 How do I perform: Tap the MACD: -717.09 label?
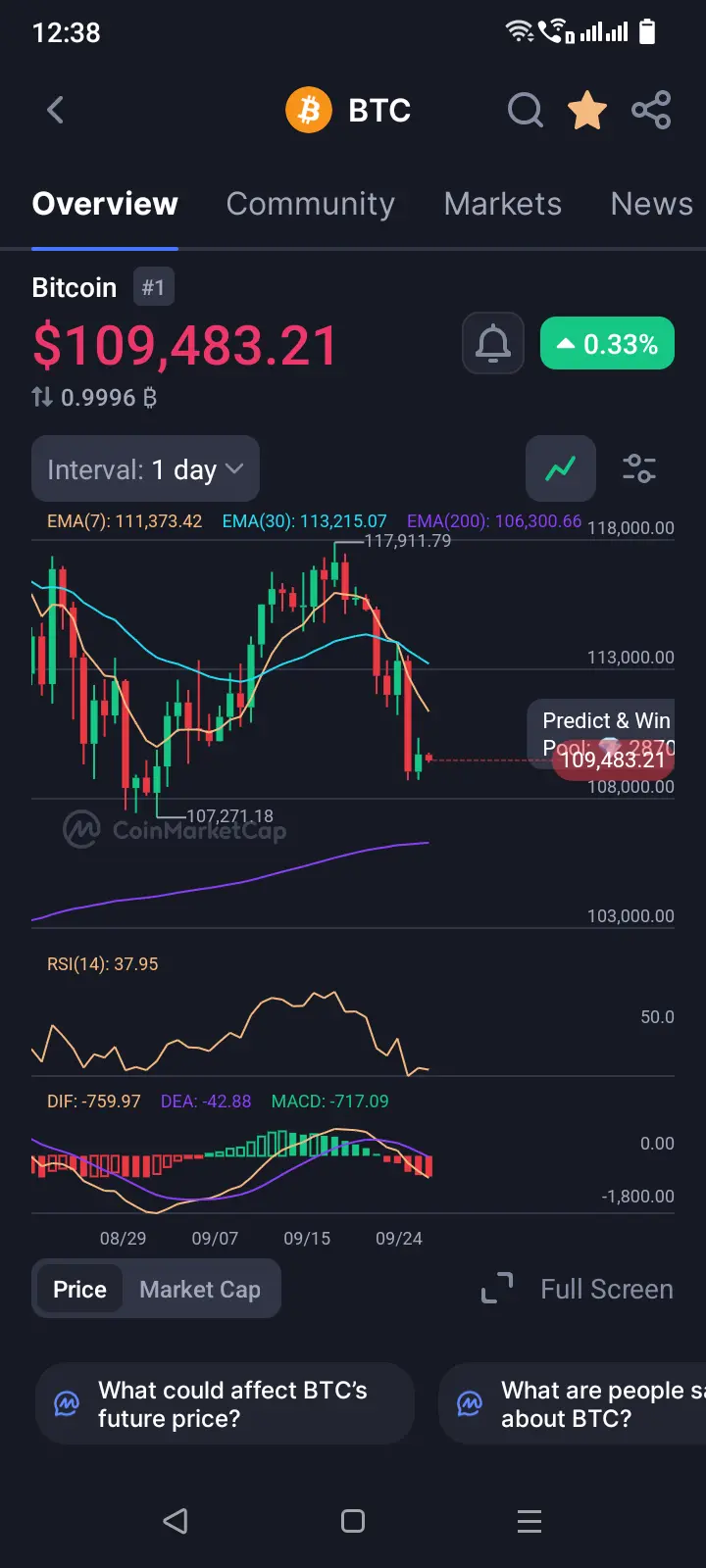[329, 1102]
